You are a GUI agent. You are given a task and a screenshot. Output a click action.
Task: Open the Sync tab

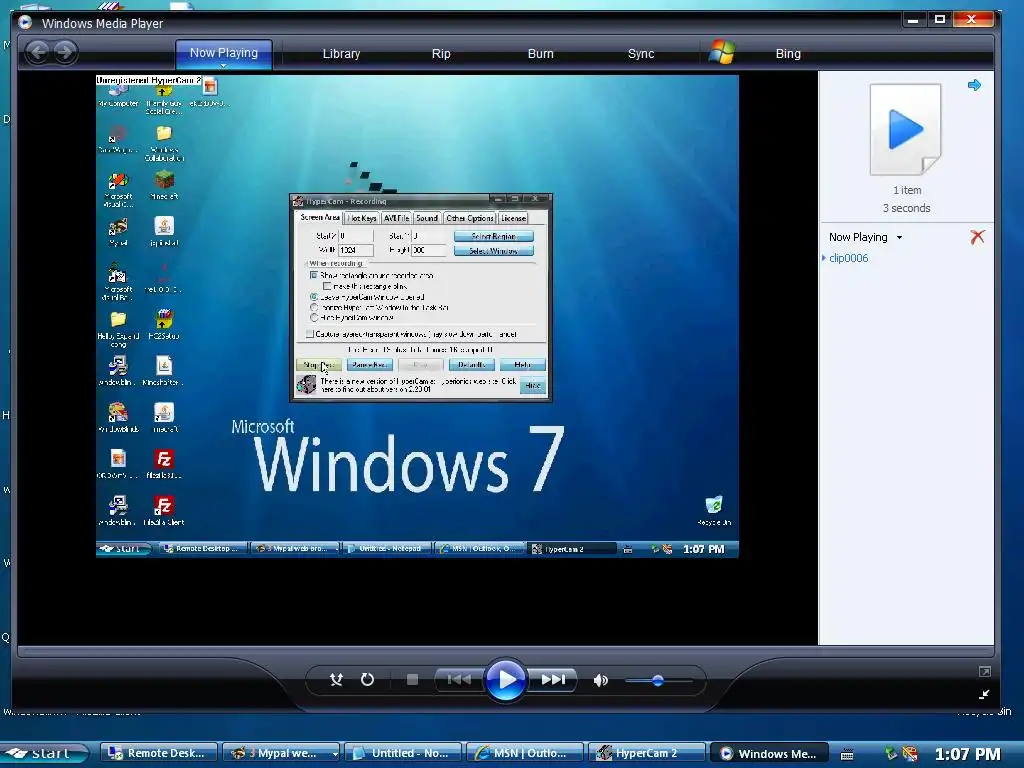pyautogui.click(x=641, y=54)
